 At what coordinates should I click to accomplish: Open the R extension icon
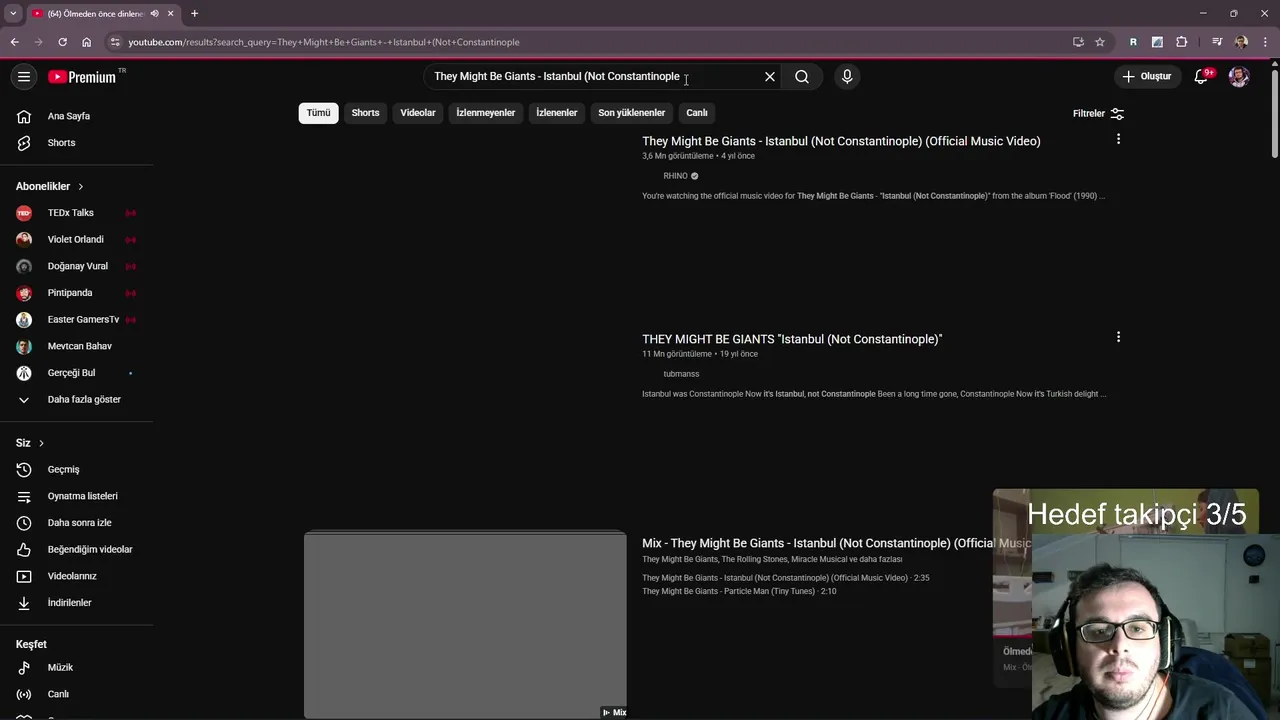coord(1133,42)
